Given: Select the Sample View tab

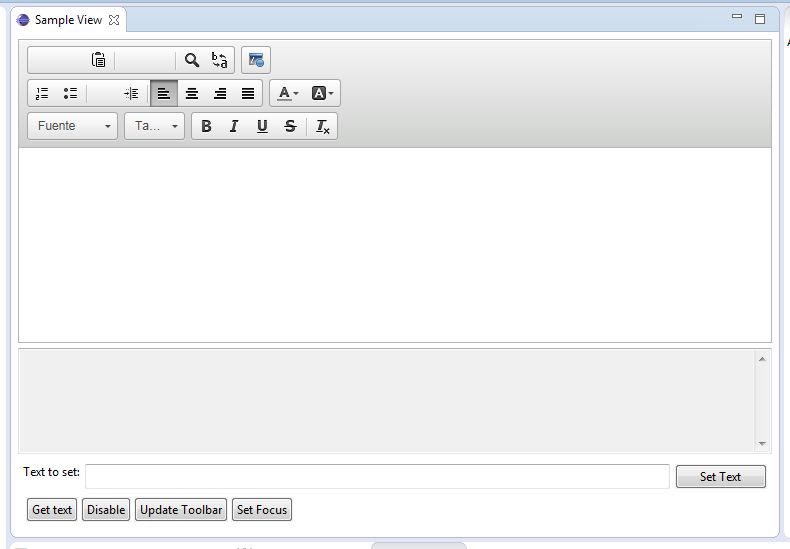Looking at the screenshot, I should 68,20.
